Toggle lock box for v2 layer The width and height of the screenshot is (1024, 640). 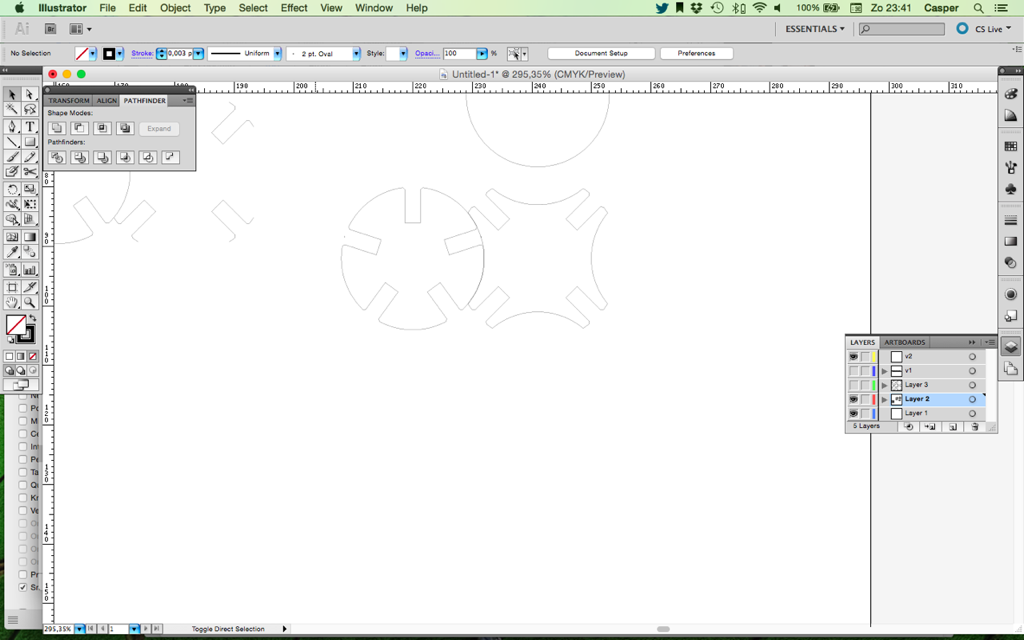click(x=865, y=357)
